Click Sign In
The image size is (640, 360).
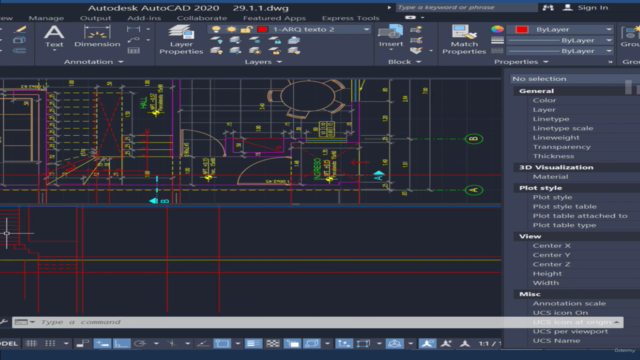tap(593, 7)
